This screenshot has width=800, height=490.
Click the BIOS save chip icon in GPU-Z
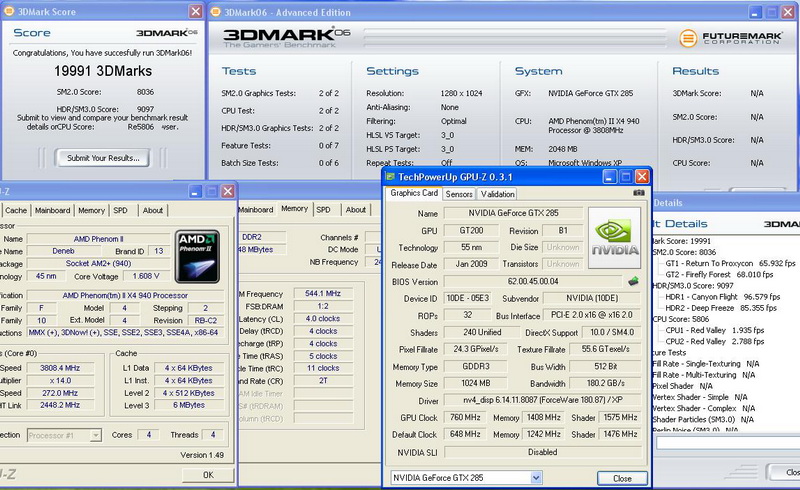click(633, 281)
